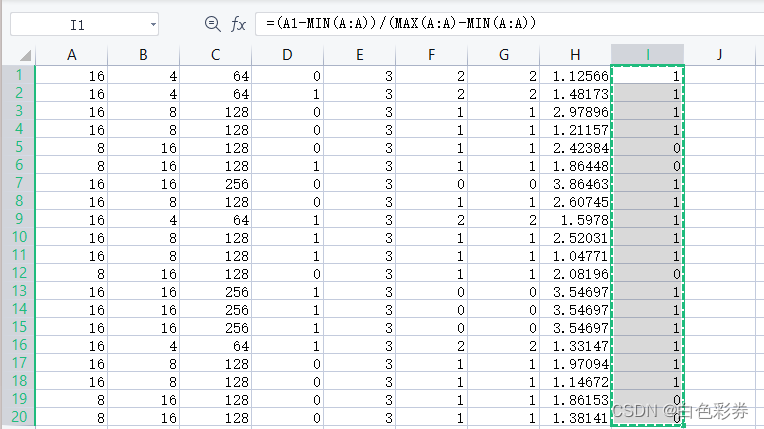
Task: Click cell H18 containing 1.14672
Action: pos(575,382)
